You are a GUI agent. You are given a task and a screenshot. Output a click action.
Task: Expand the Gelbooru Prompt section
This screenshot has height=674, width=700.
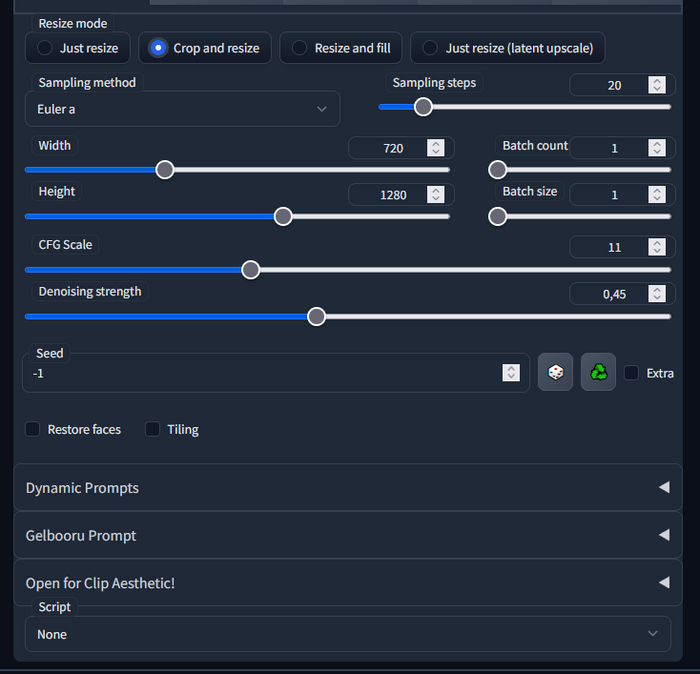point(347,535)
